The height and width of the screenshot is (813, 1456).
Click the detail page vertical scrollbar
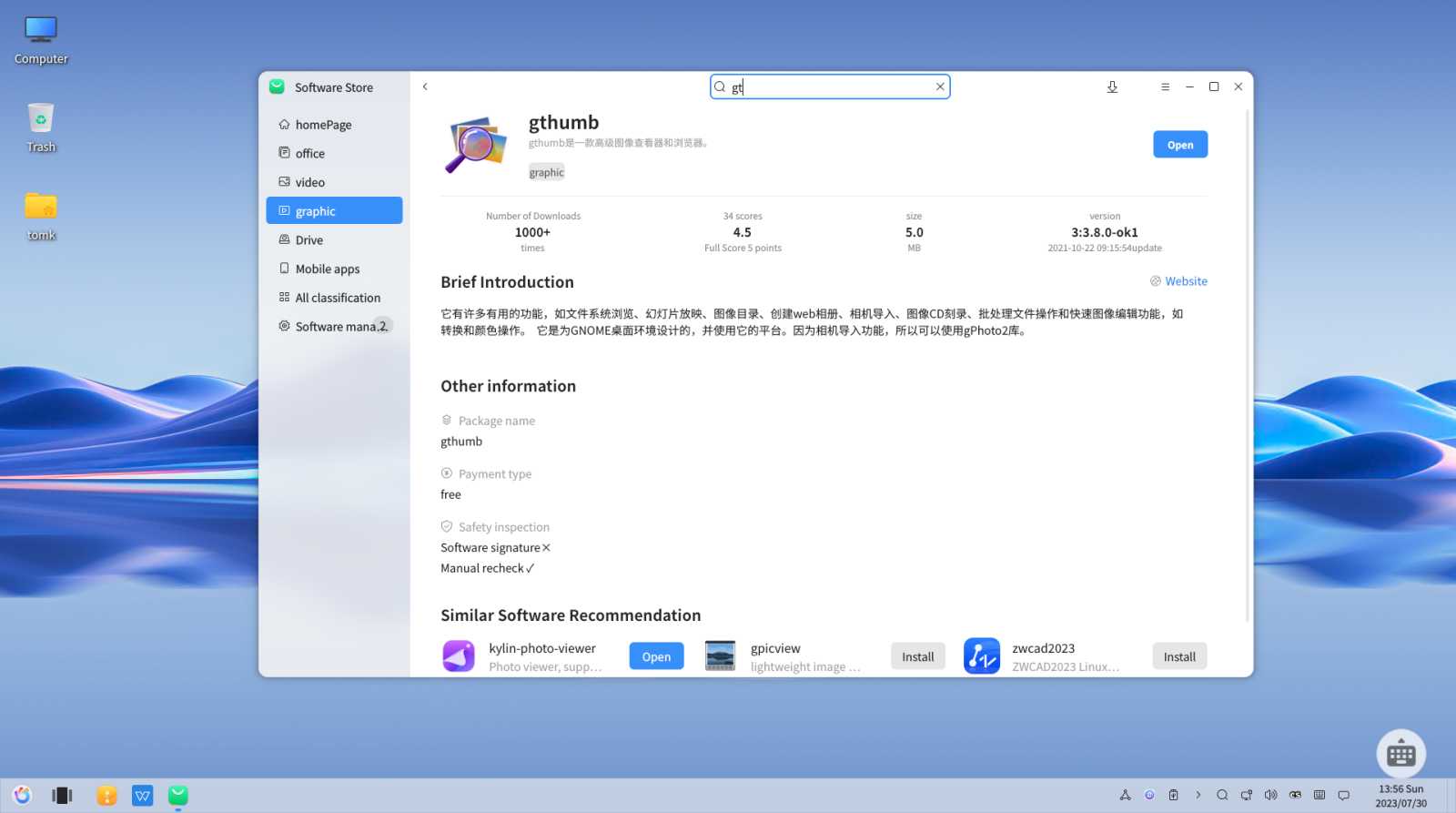pyautogui.click(x=1248, y=364)
